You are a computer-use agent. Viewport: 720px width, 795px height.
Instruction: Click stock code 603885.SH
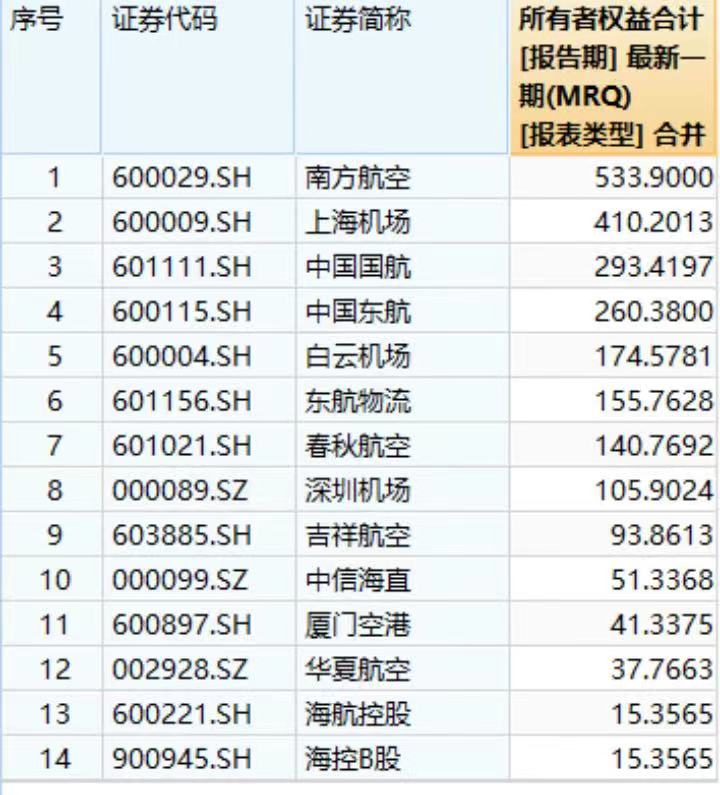182,535
